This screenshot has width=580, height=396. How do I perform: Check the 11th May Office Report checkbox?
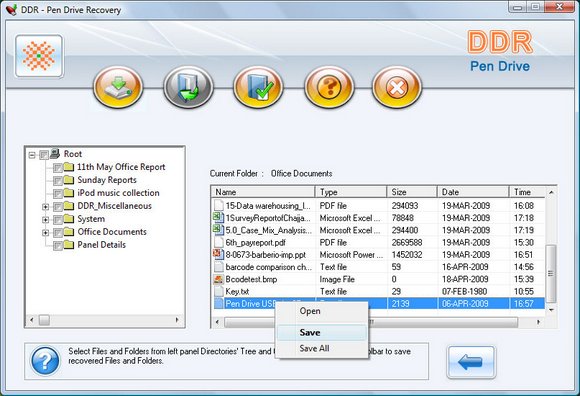point(58,168)
